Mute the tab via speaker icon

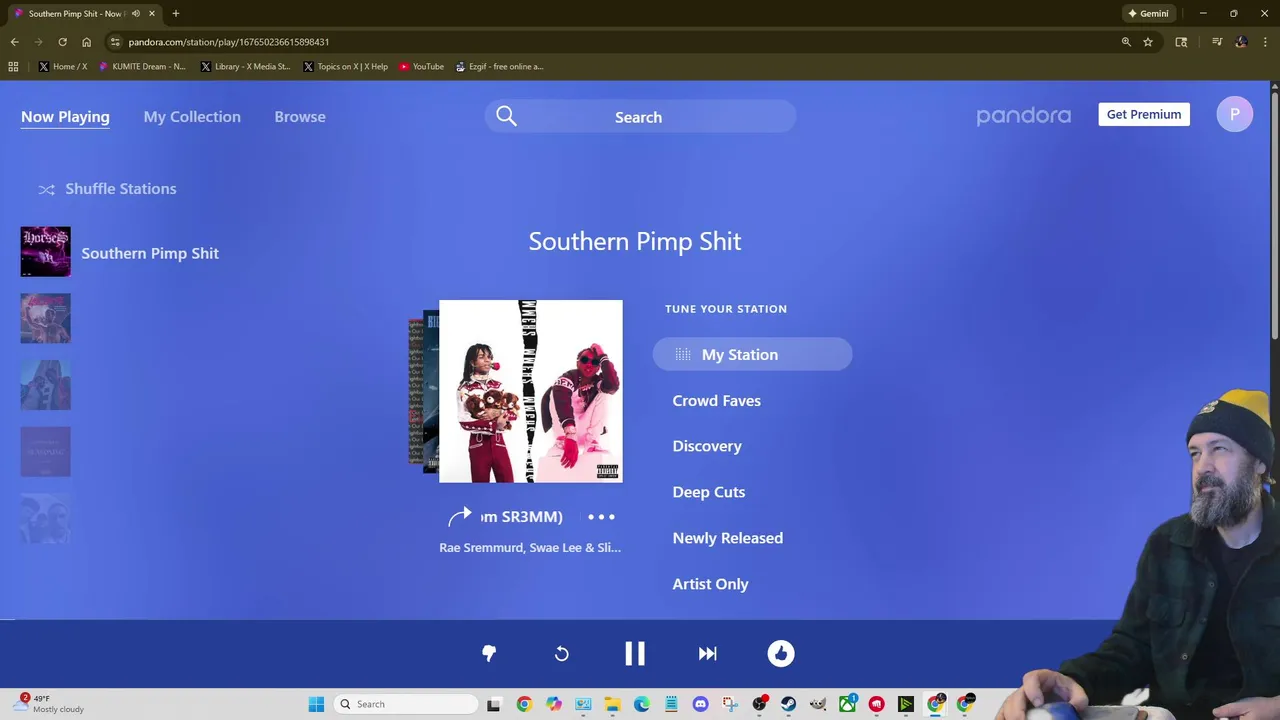136,14
